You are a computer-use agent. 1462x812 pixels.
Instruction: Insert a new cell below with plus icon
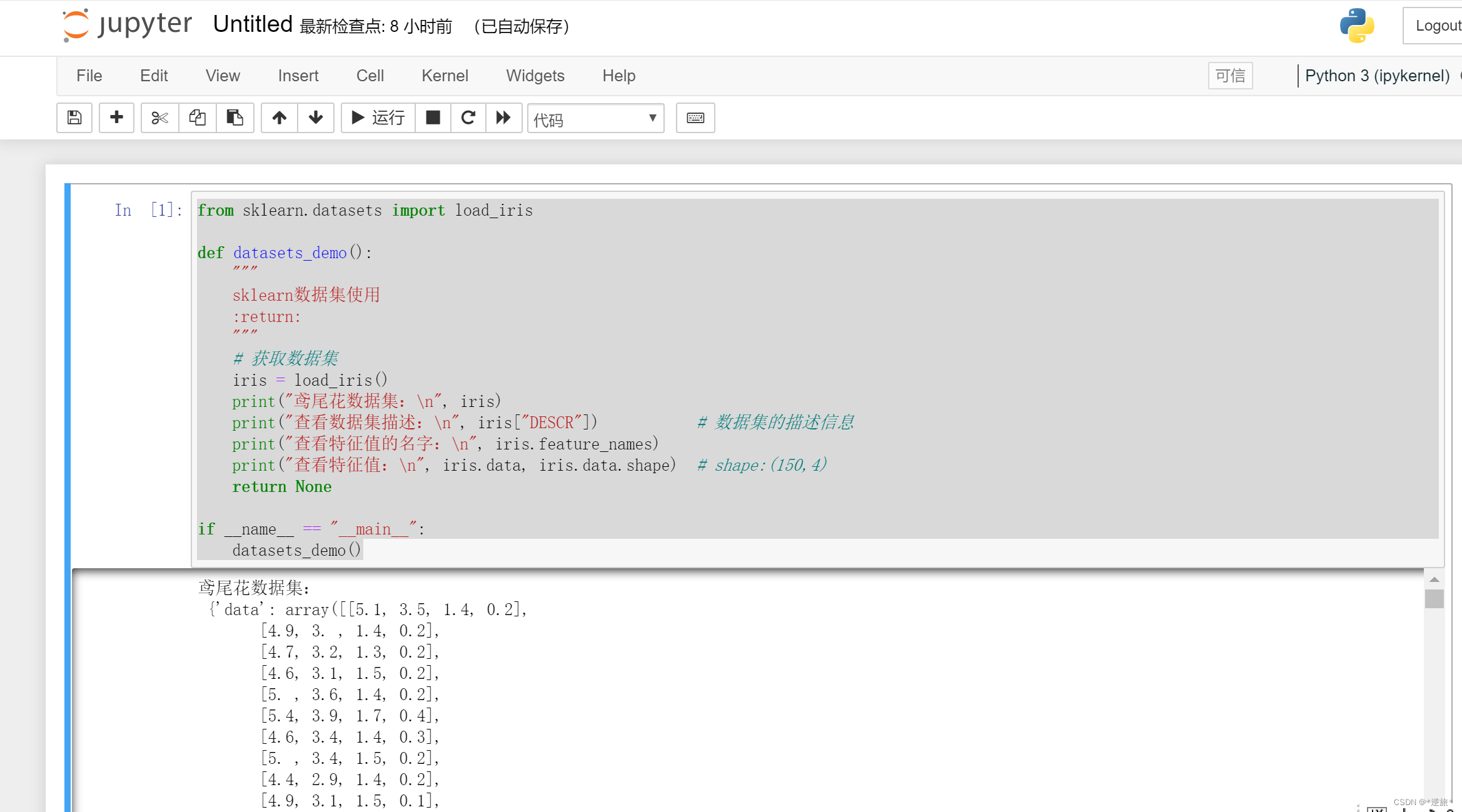click(116, 118)
